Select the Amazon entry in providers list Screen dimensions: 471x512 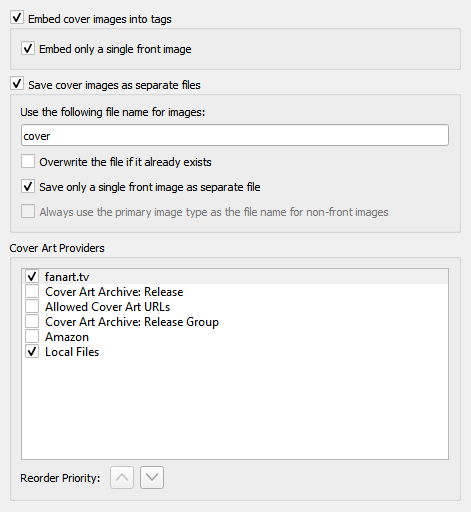(x=235, y=337)
